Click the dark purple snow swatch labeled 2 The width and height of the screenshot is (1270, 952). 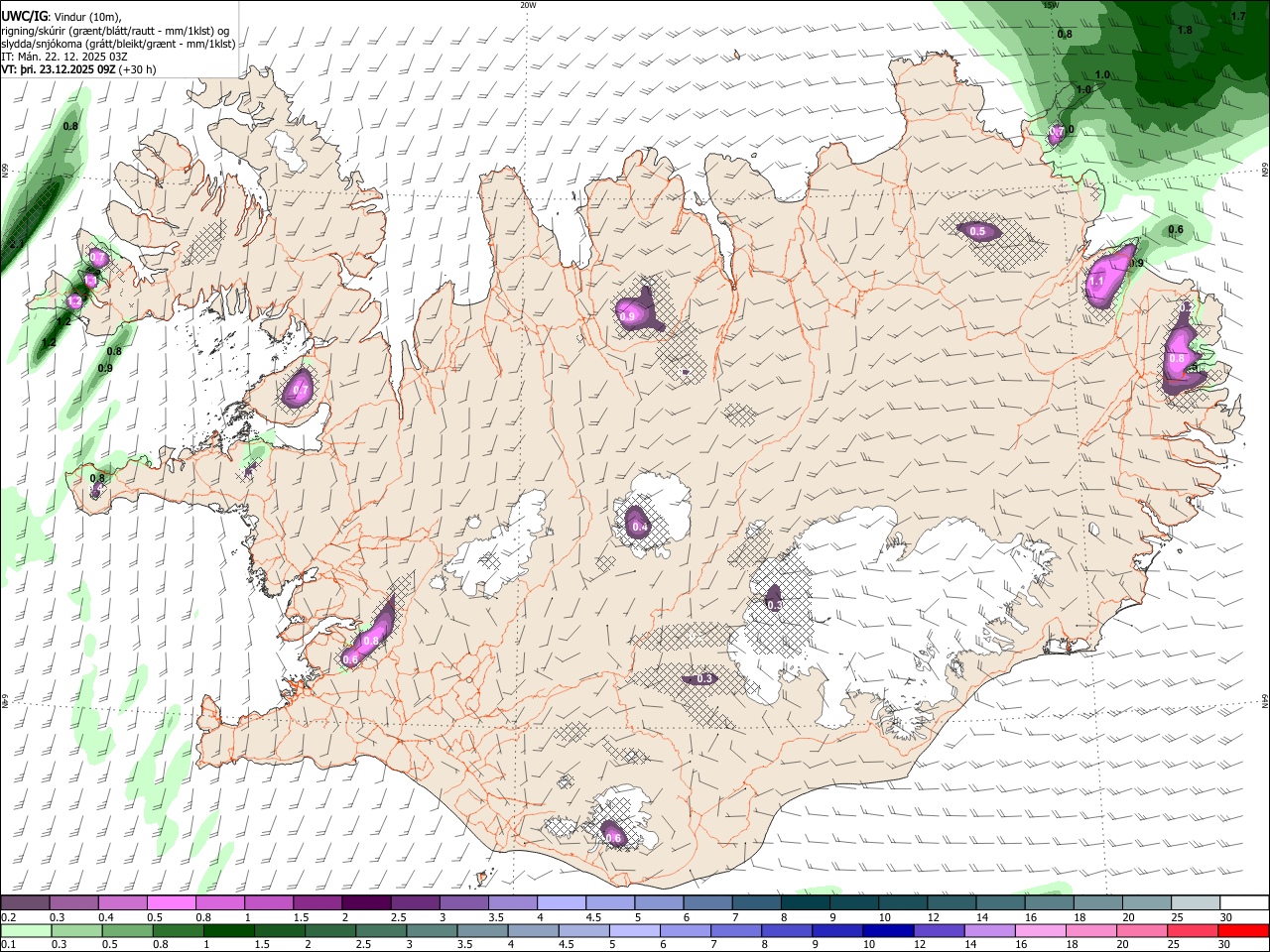pyautogui.click(x=366, y=903)
